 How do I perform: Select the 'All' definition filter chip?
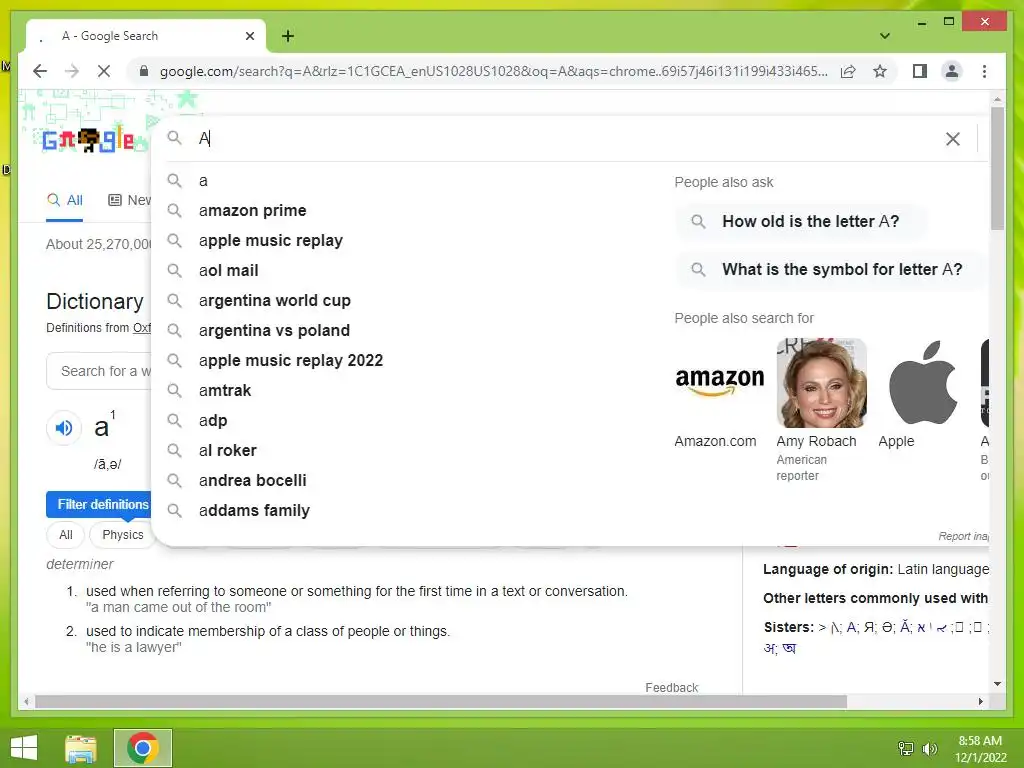click(65, 535)
